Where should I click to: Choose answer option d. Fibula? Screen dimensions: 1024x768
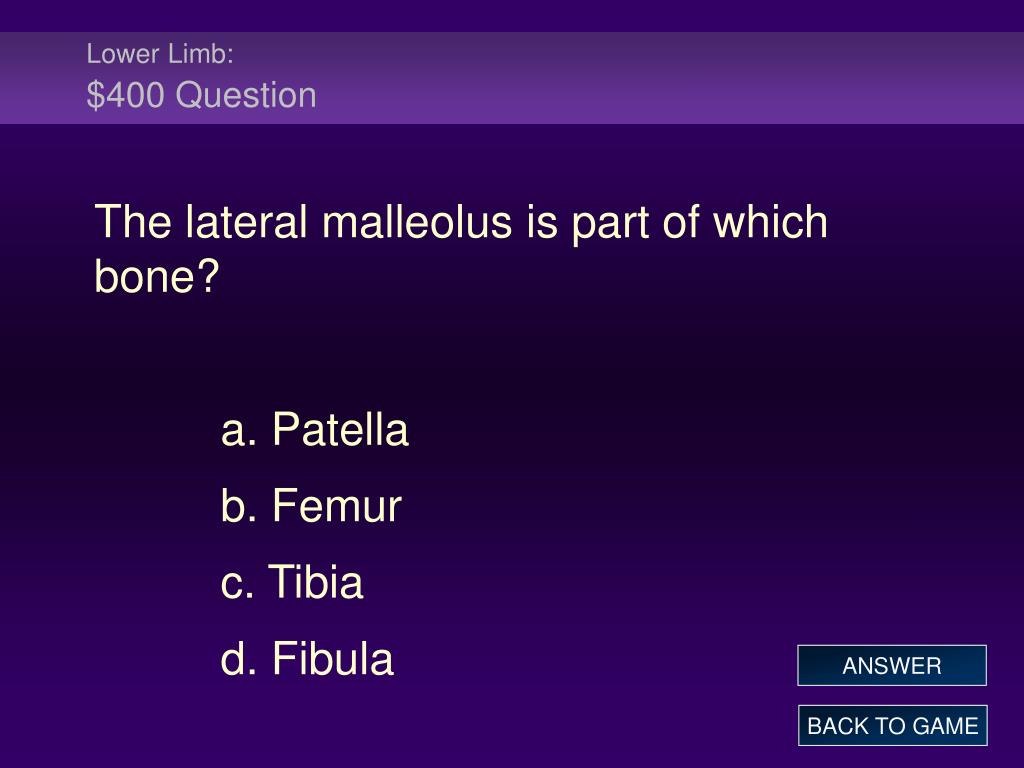307,658
